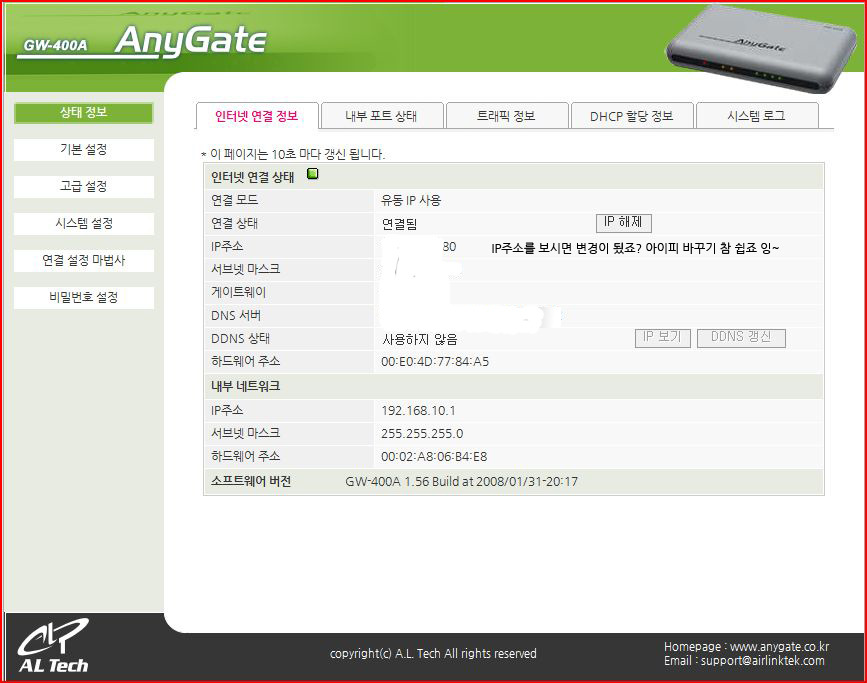
Task: Click the 소프트웨어 버전 label
Action: point(251,482)
